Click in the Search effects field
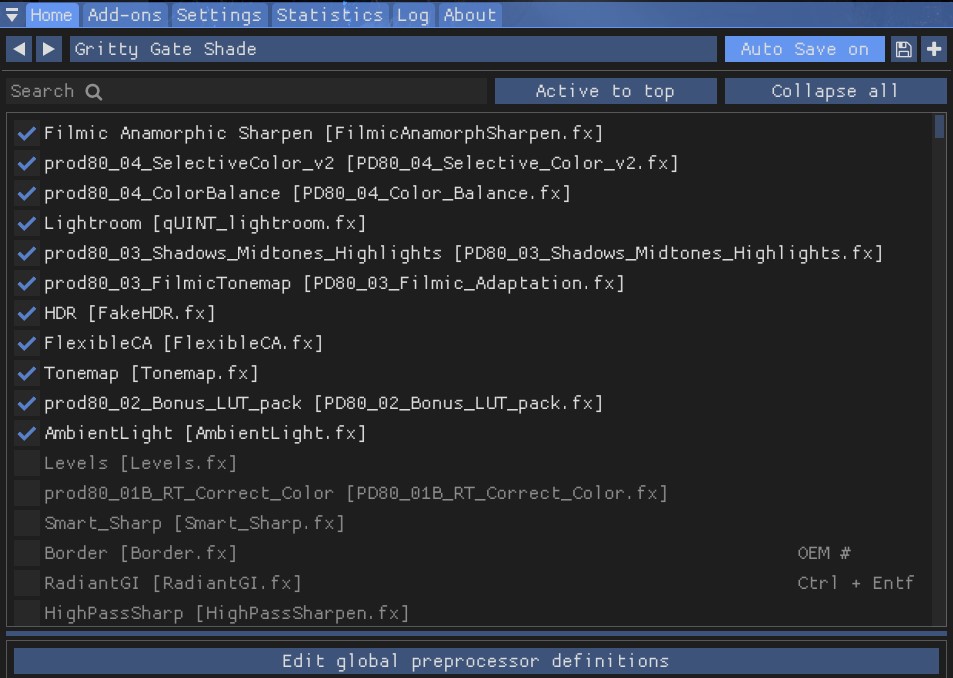The height and width of the screenshot is (678, 953). tap(246, 91)
